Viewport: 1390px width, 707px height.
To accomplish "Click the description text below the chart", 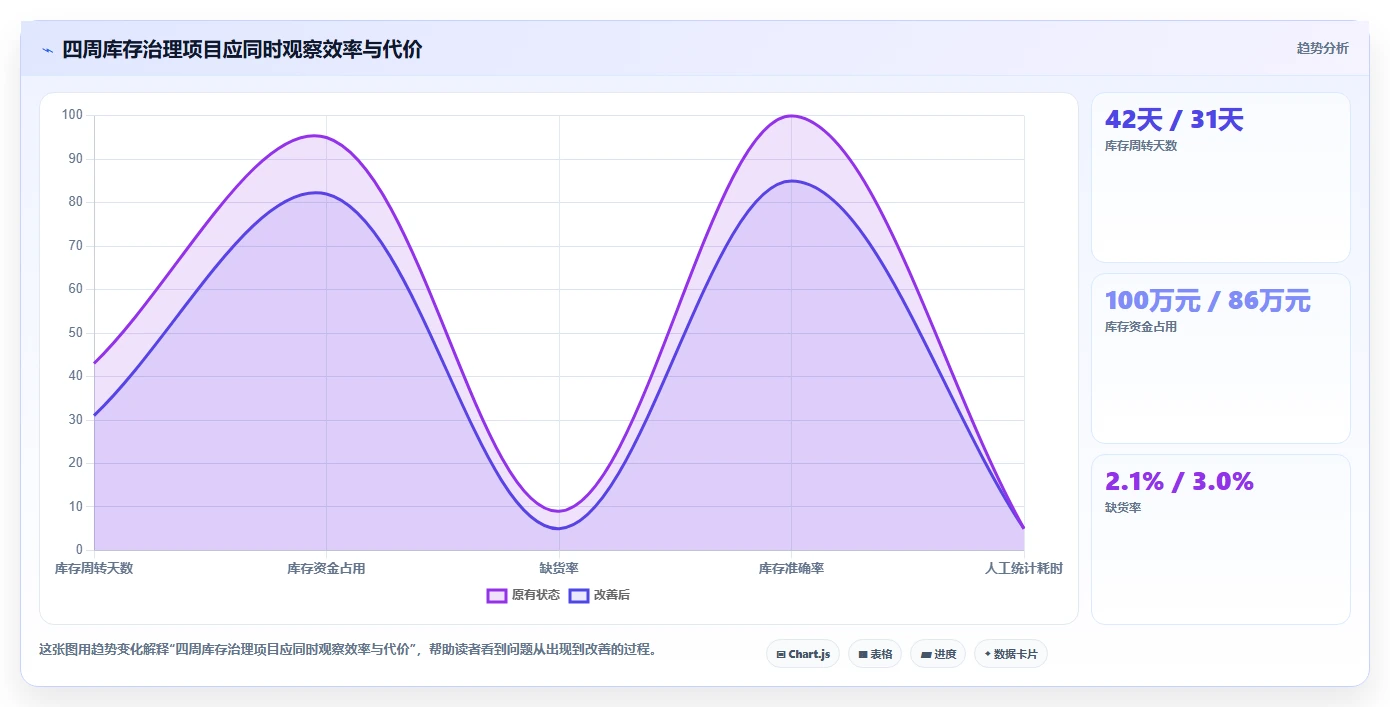I will (x=349, y=649).
